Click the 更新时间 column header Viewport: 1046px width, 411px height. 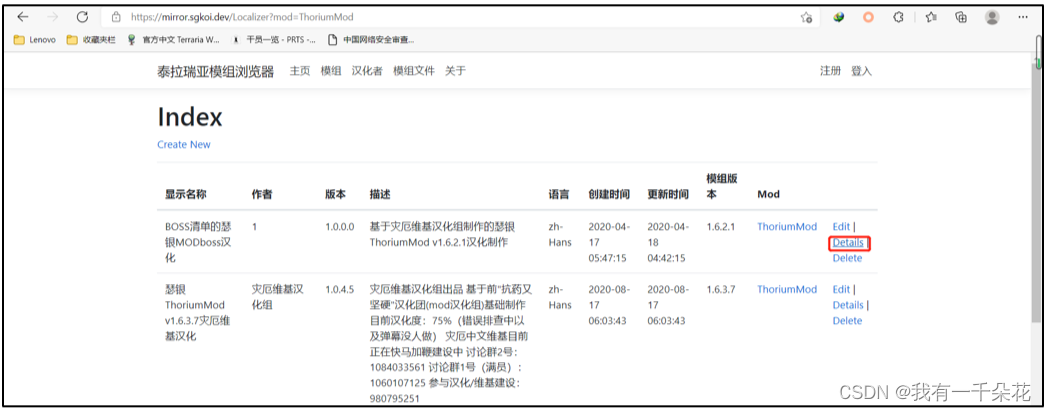coord(668,194)
